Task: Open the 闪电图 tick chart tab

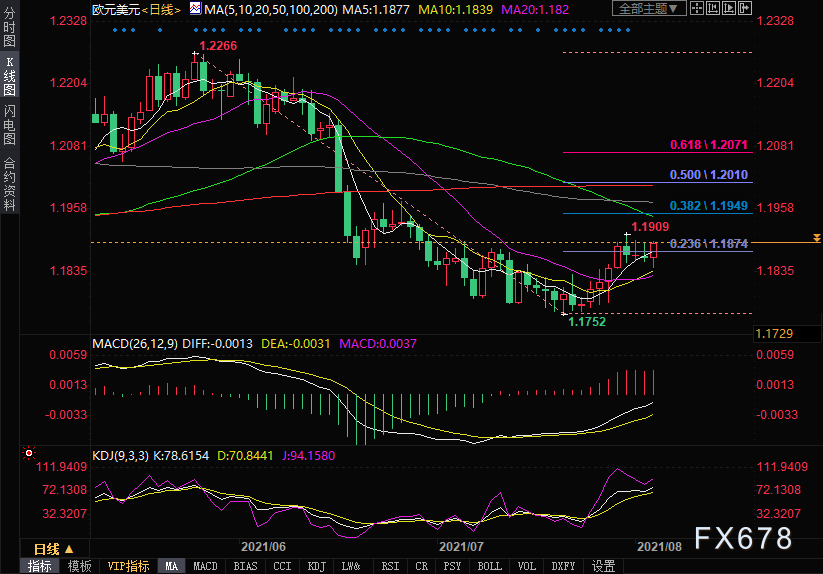Action: tap(9, 124)
